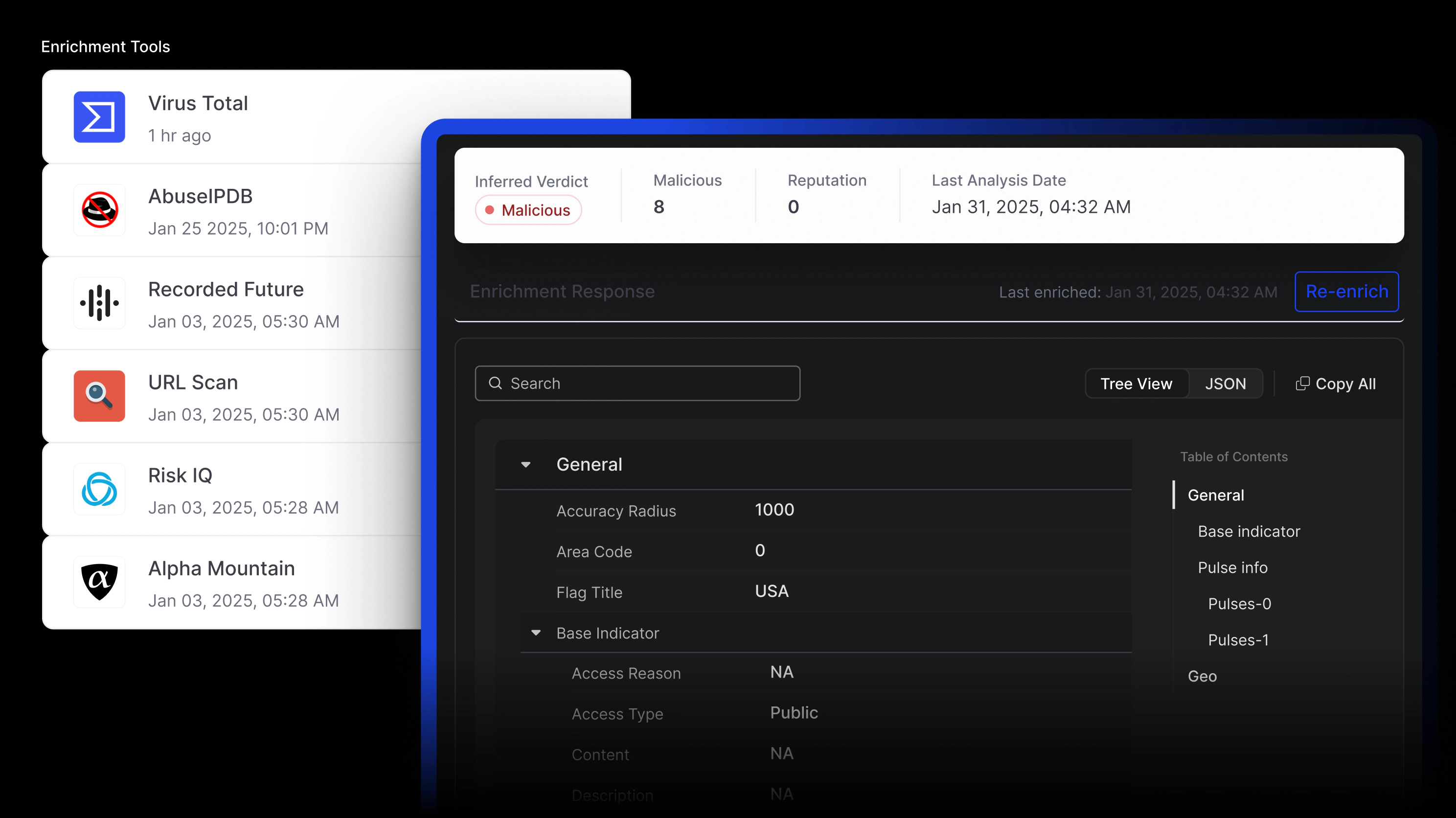Click the URL Scan magnifier icon
1456x818 pixels.
[99, 396]
